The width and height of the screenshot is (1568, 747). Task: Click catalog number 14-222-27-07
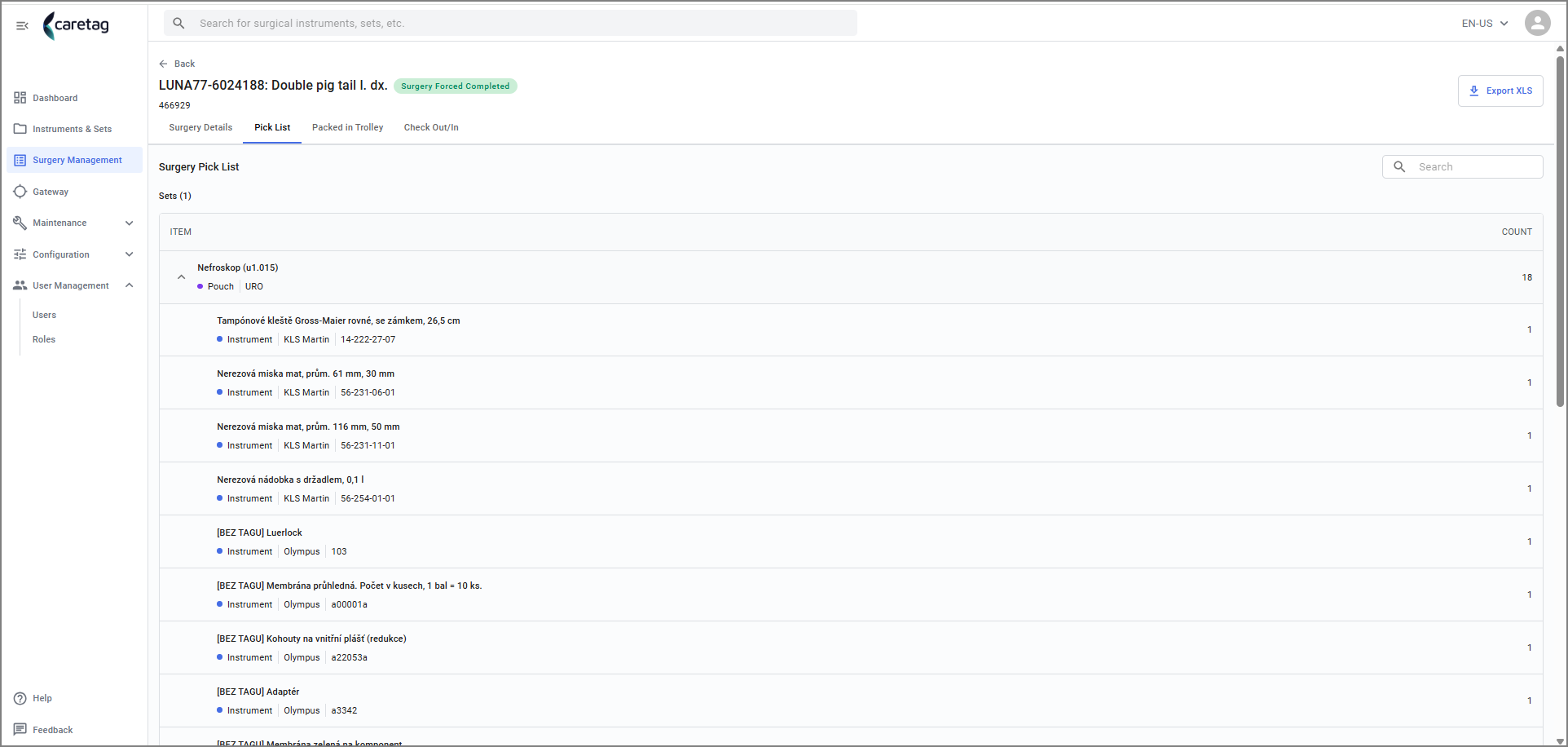(368, 339)
